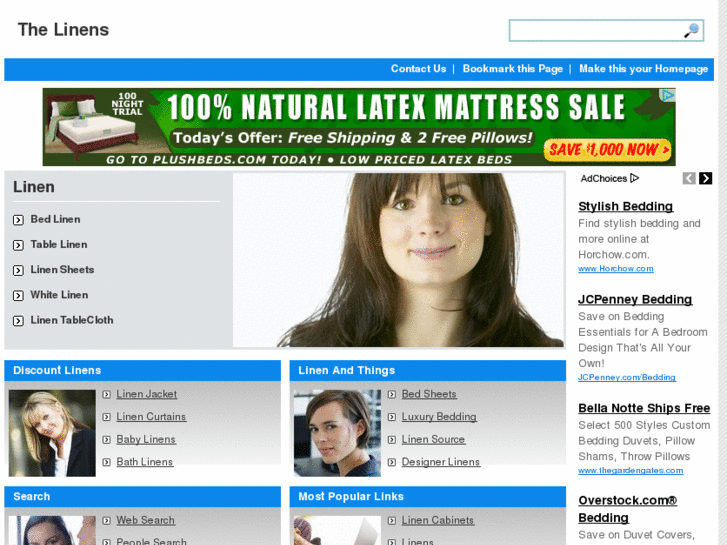Click bullet icon next to Linen Source

(392, 440)
